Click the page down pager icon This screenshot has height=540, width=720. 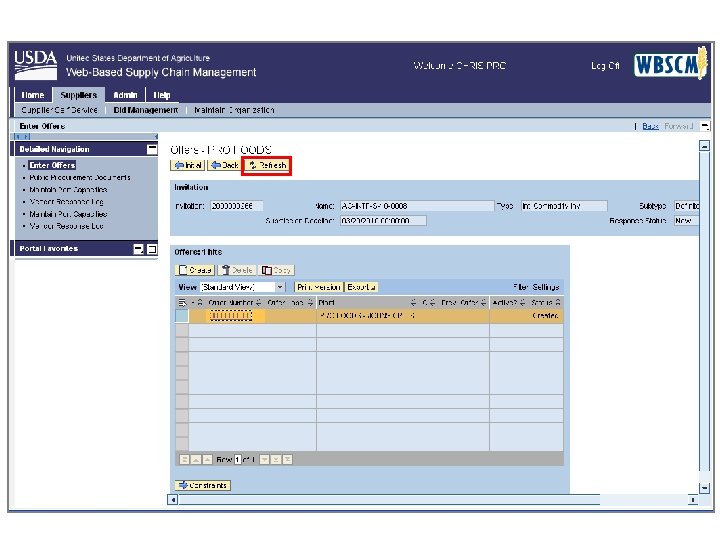coord(276,460)
